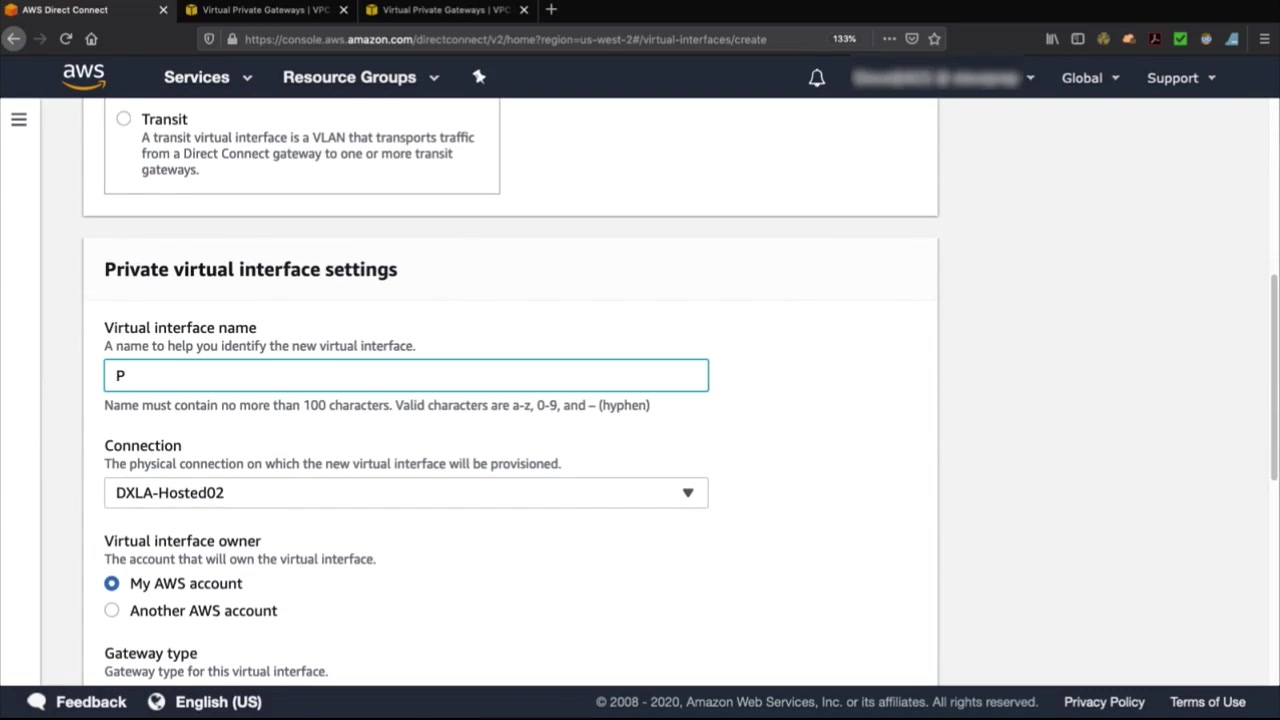Open the page actions three-dot menu
This screenshot has height=720, width=1280.
[889, 39]
